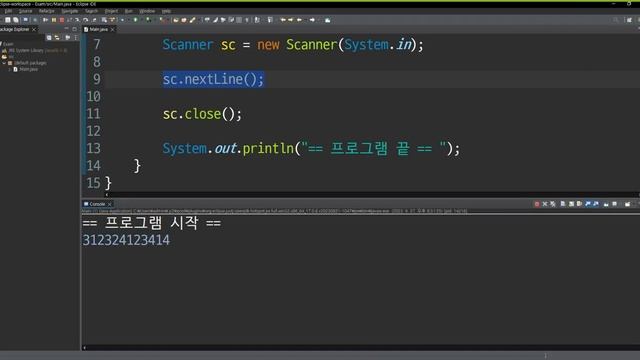Click the green Run icon in toolbar
The image size is (640, 360).
tap(136, 20)
